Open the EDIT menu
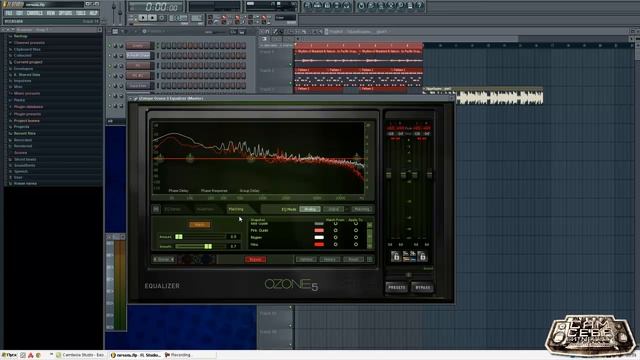Image resolution: width=640 pixels, height=360 pixels. click(x=19, y=13)
